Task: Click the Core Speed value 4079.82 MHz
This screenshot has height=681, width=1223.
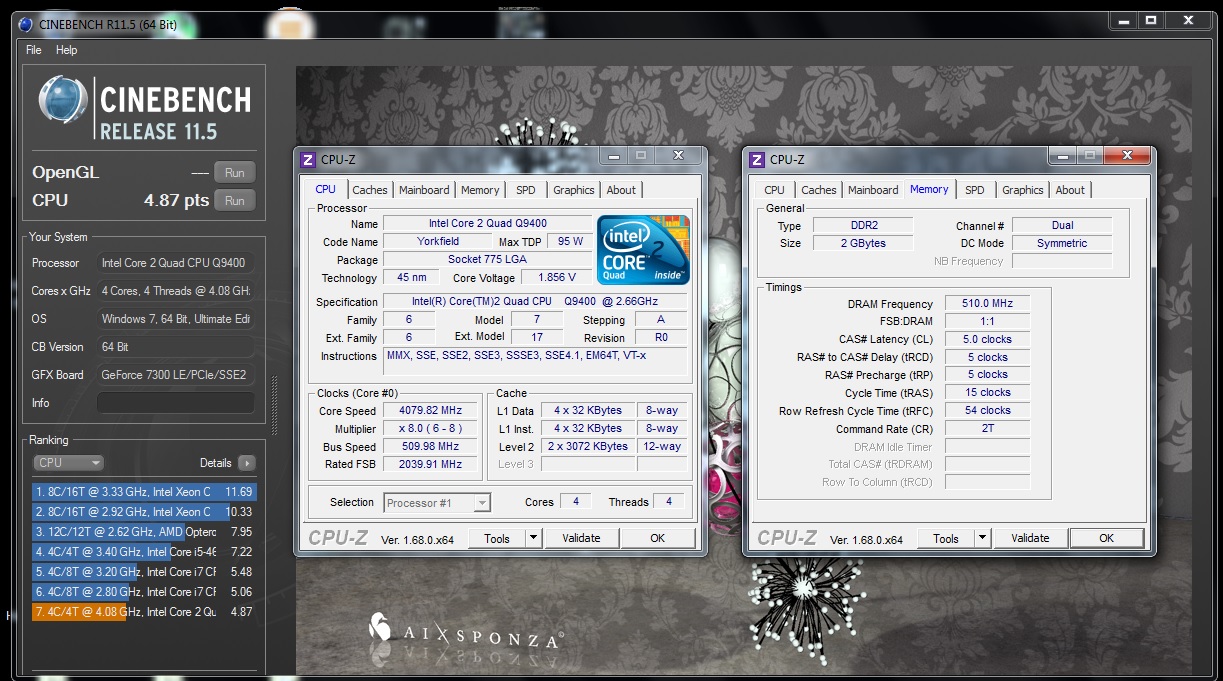Action: pos(432,411)
